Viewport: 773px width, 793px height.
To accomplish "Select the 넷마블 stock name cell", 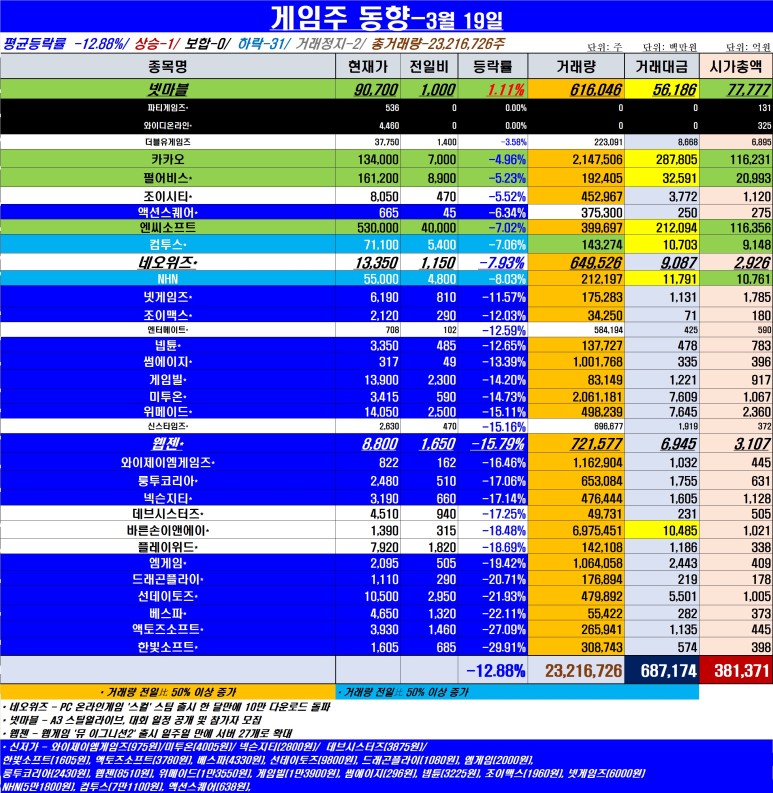I will click(167, 90).
